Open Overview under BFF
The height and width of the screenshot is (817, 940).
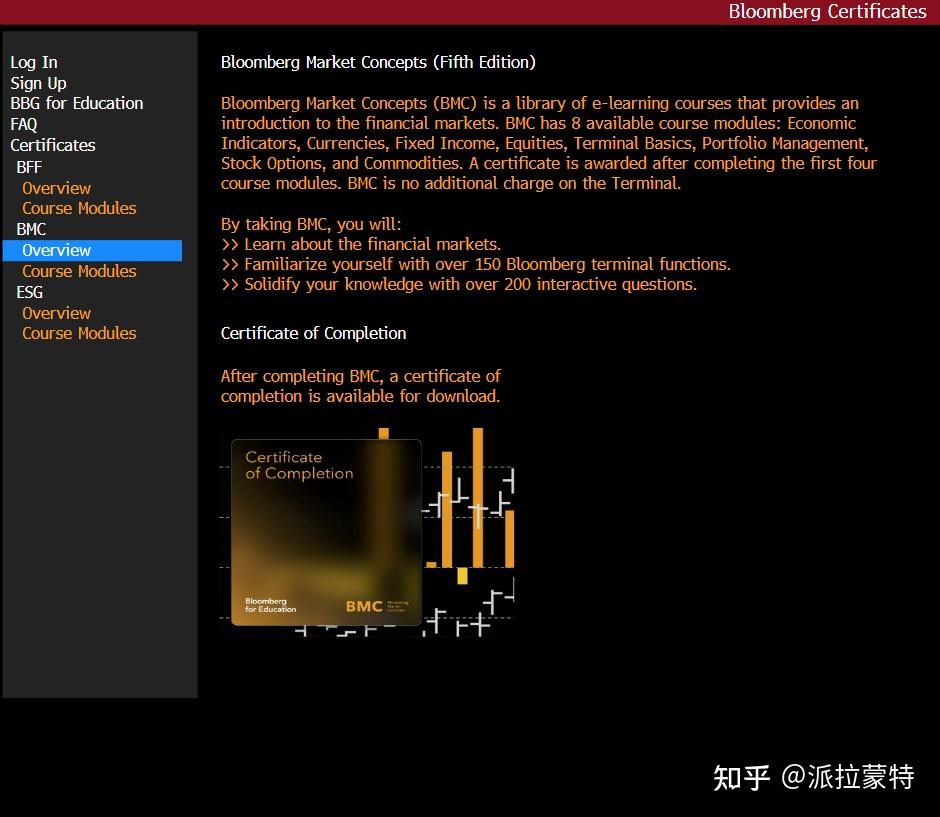click(x=56, y=188)
